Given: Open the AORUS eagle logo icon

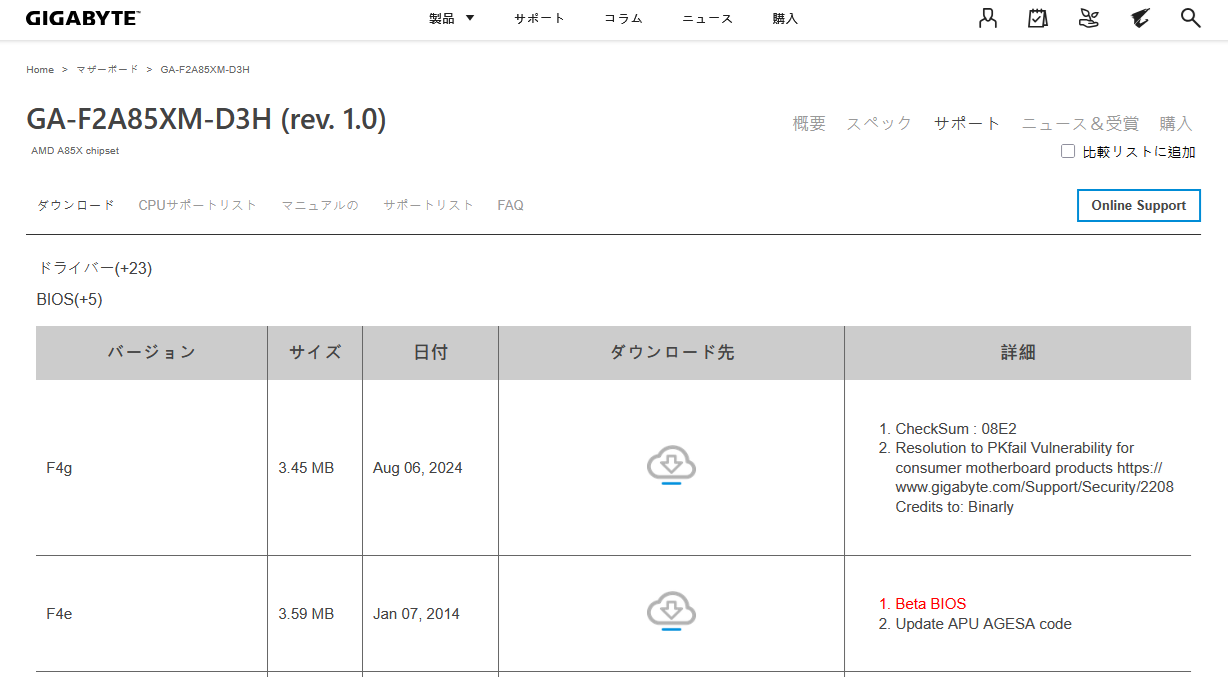Looking at the screenshot, I should click(x=1140, y=18).
